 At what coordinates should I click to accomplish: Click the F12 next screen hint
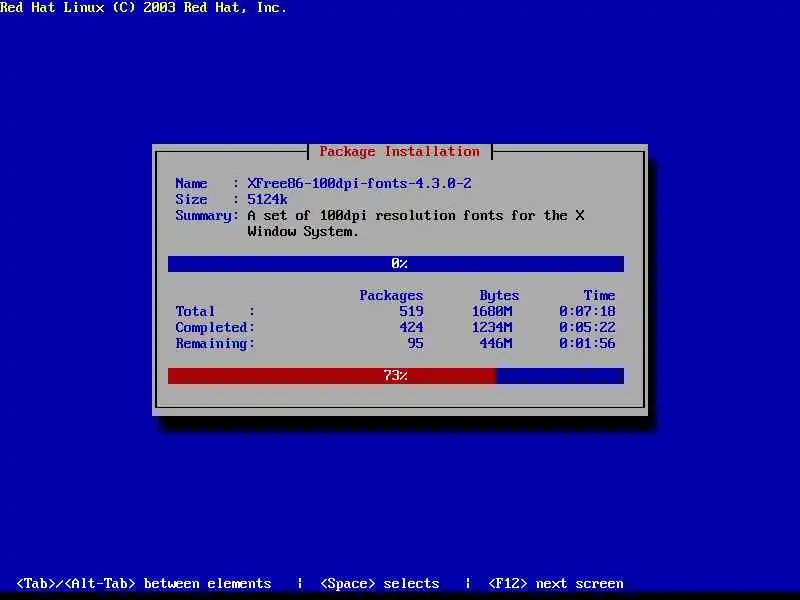556,583
